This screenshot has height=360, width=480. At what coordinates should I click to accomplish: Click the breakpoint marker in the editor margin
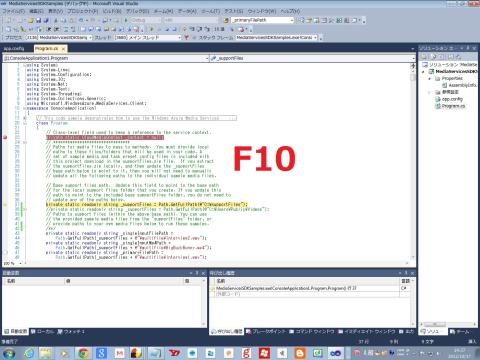point(5,137)
